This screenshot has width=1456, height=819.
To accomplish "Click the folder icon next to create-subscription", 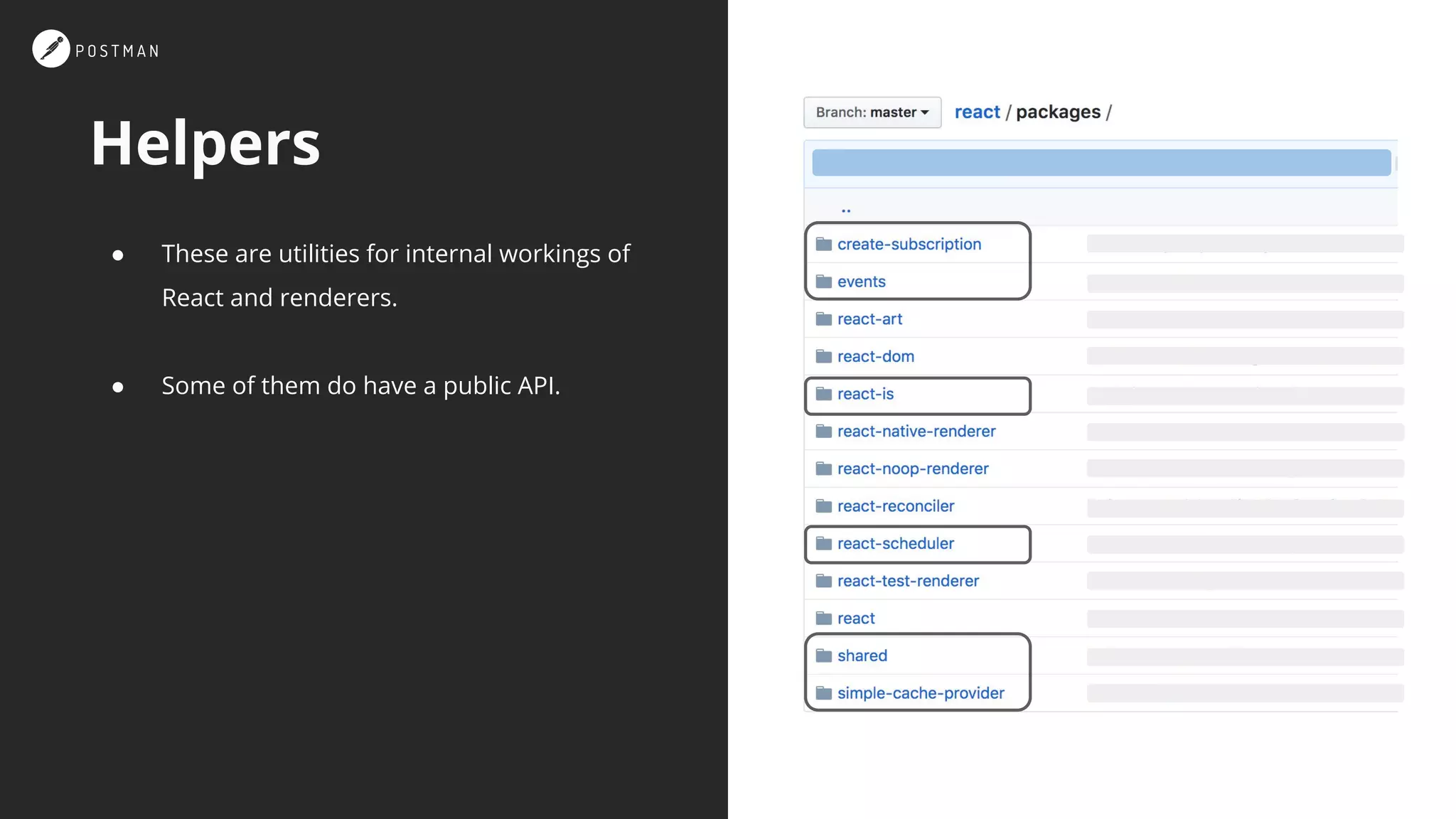I will [x=824, y=244].
